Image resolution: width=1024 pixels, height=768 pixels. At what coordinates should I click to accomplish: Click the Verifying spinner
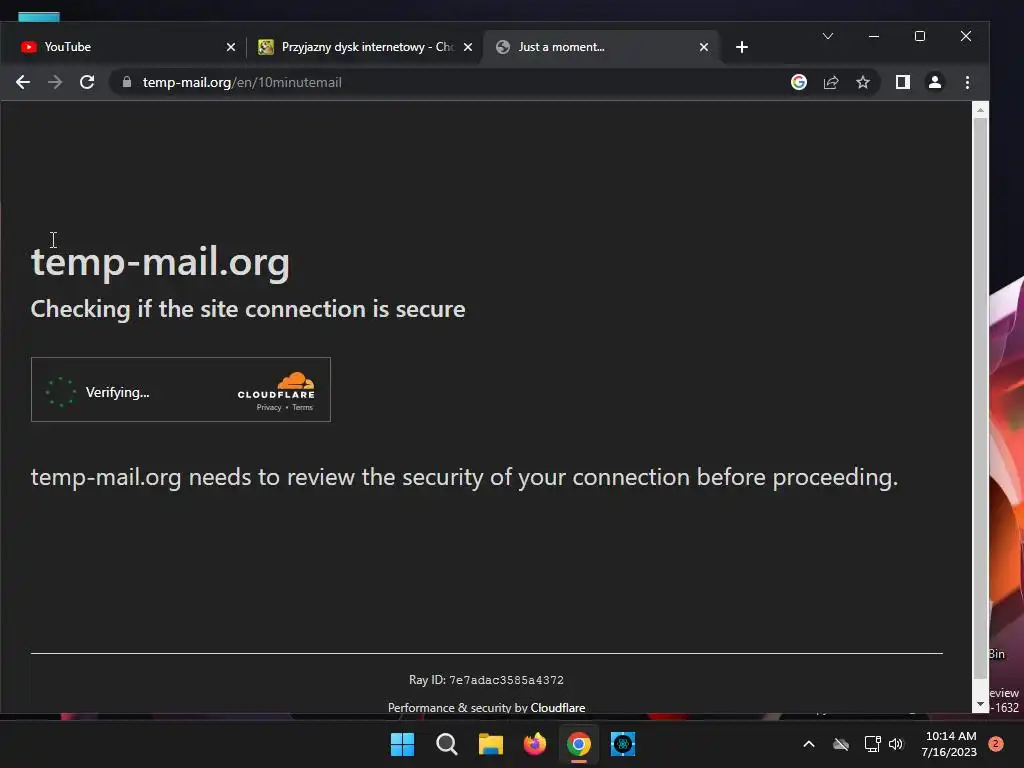point(61,392)
